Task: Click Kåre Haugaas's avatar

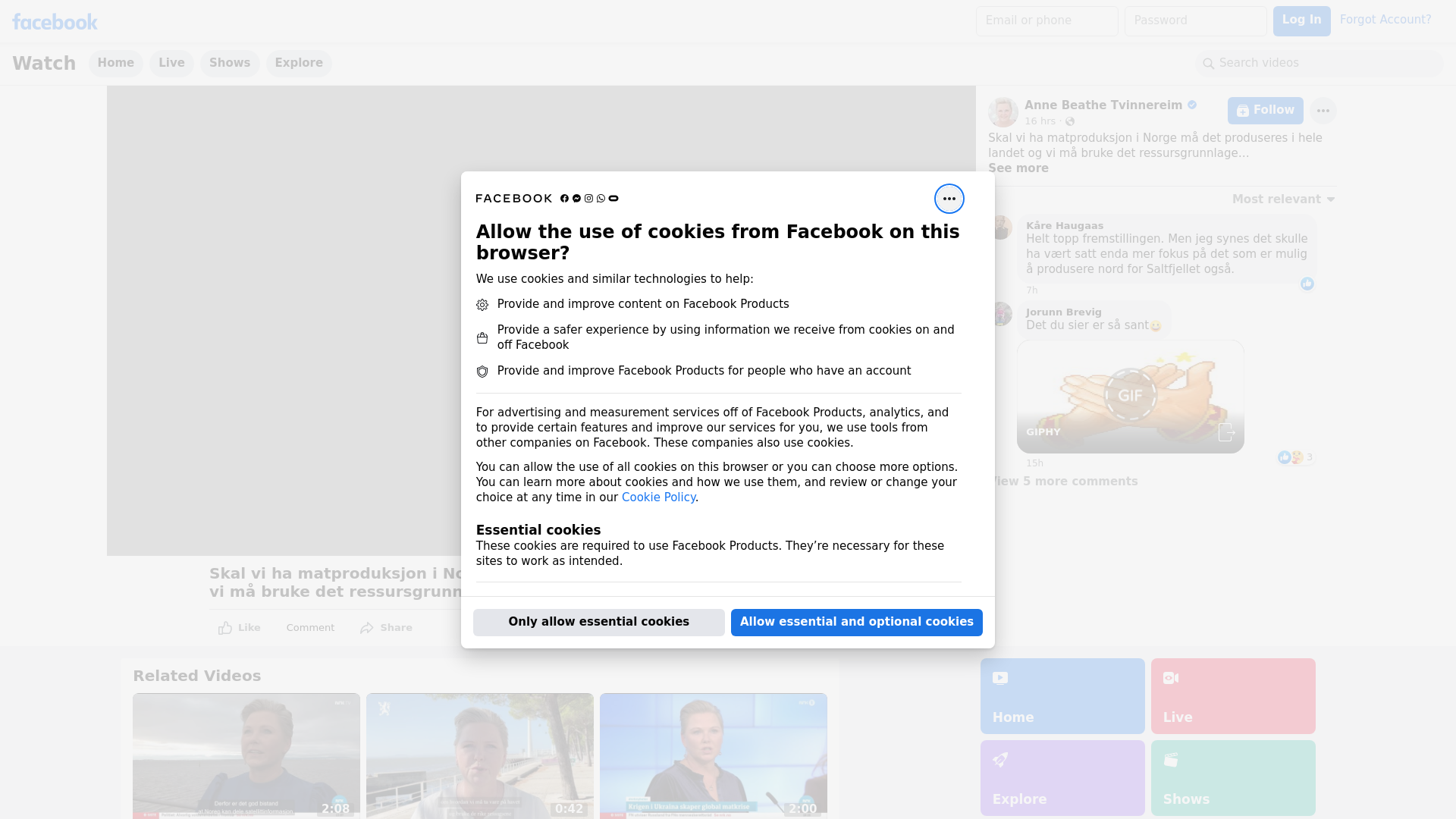Action: pos(1002,227)
